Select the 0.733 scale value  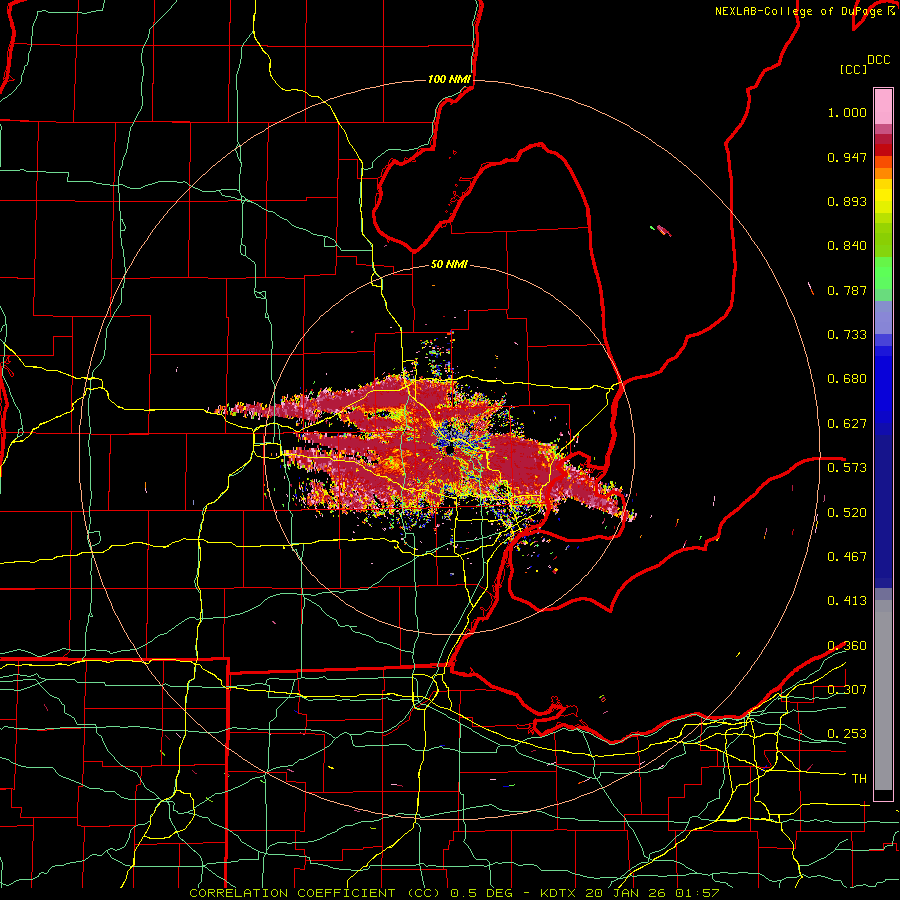[847, 335]
